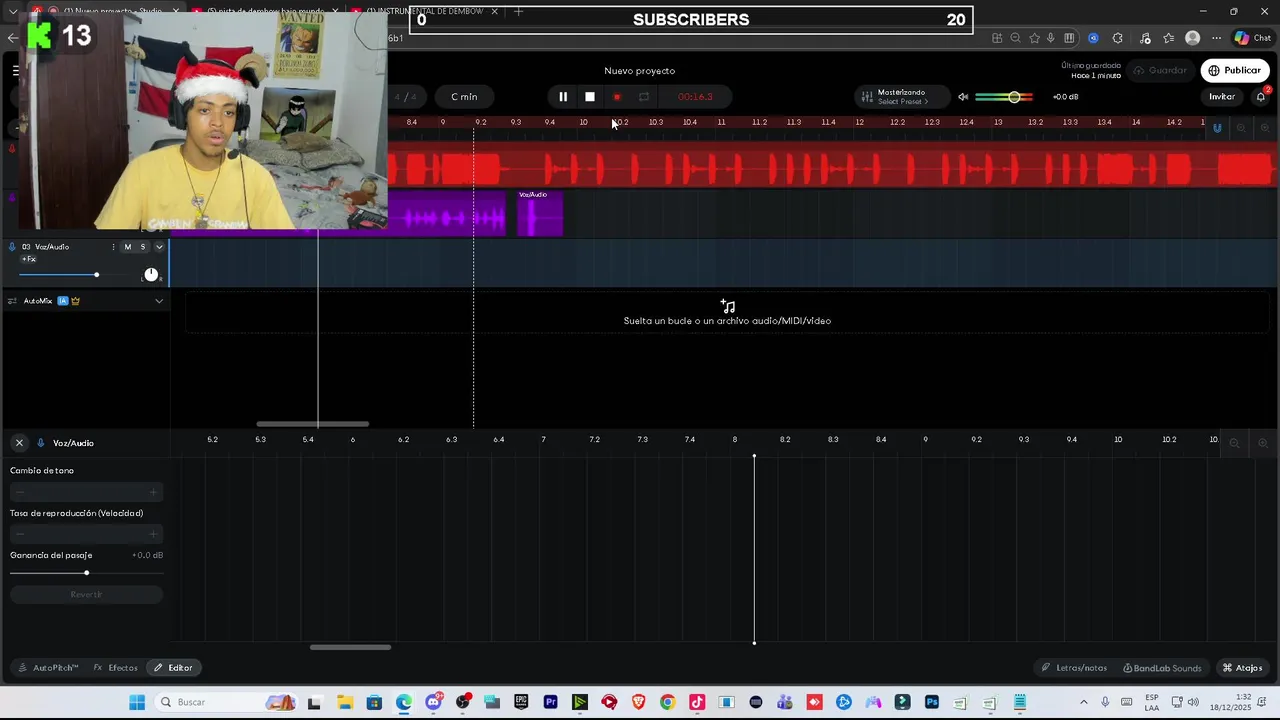This screenshot has height=720, width=1280.
Task: Click marker 12 on the top timeline ruler
Action: (x=859, y=122)
